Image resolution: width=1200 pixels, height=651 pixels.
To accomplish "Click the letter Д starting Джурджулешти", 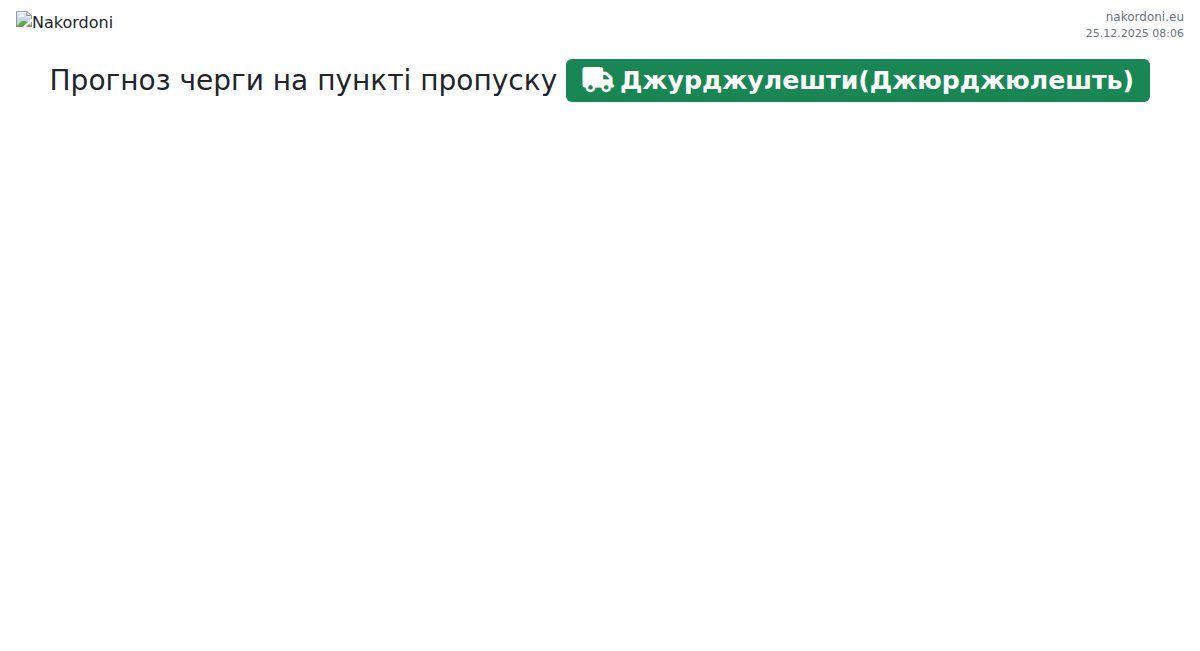I will [632, 80].
